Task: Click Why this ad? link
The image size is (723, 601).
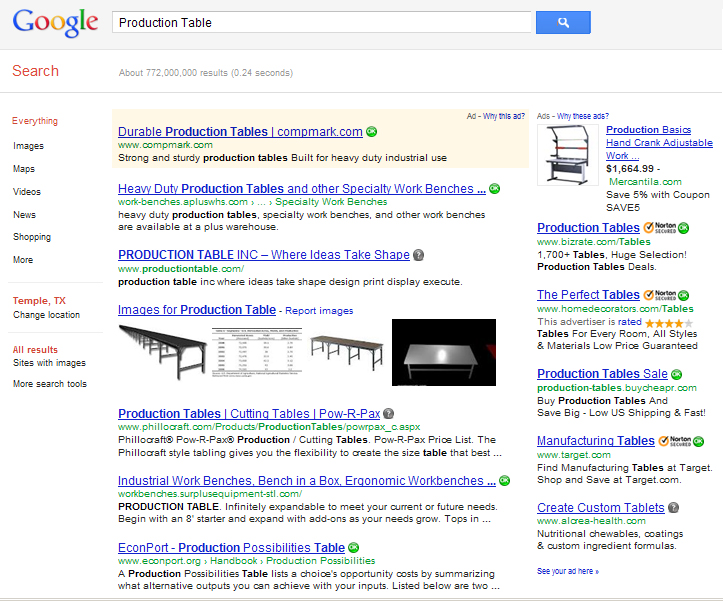Action: (504, 116)
